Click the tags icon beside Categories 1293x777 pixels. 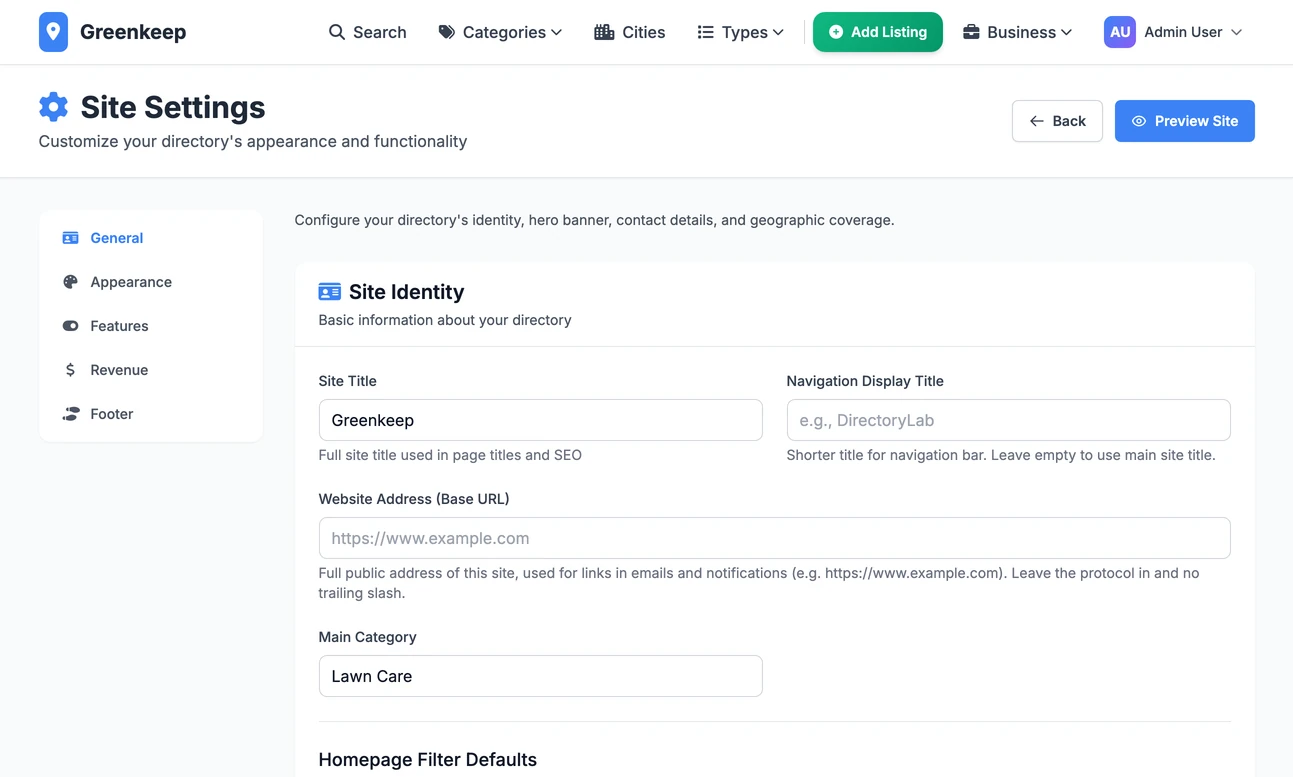tap(447, 32)
